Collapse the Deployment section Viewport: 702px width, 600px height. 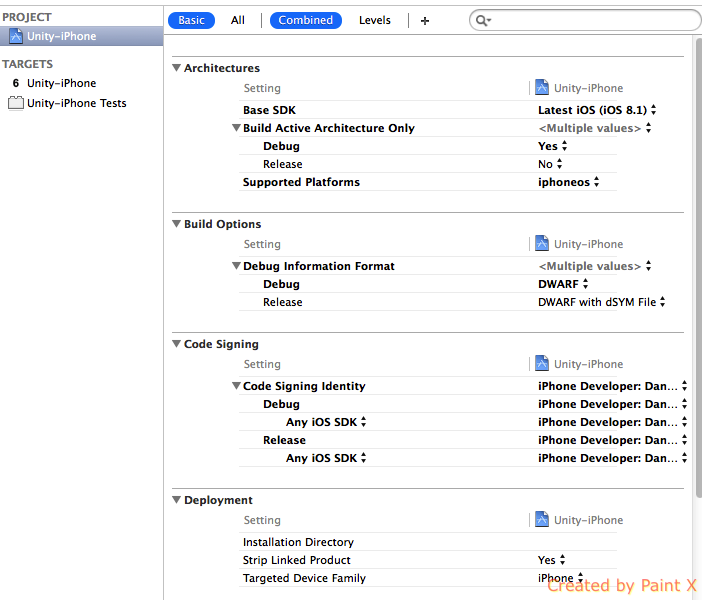[177, 500]
